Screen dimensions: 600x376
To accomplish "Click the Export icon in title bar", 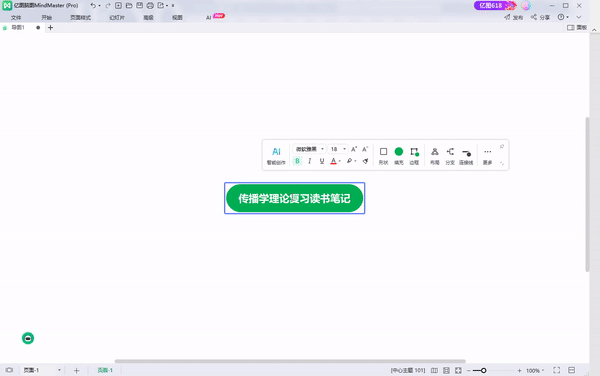I will tap(161, 6).
